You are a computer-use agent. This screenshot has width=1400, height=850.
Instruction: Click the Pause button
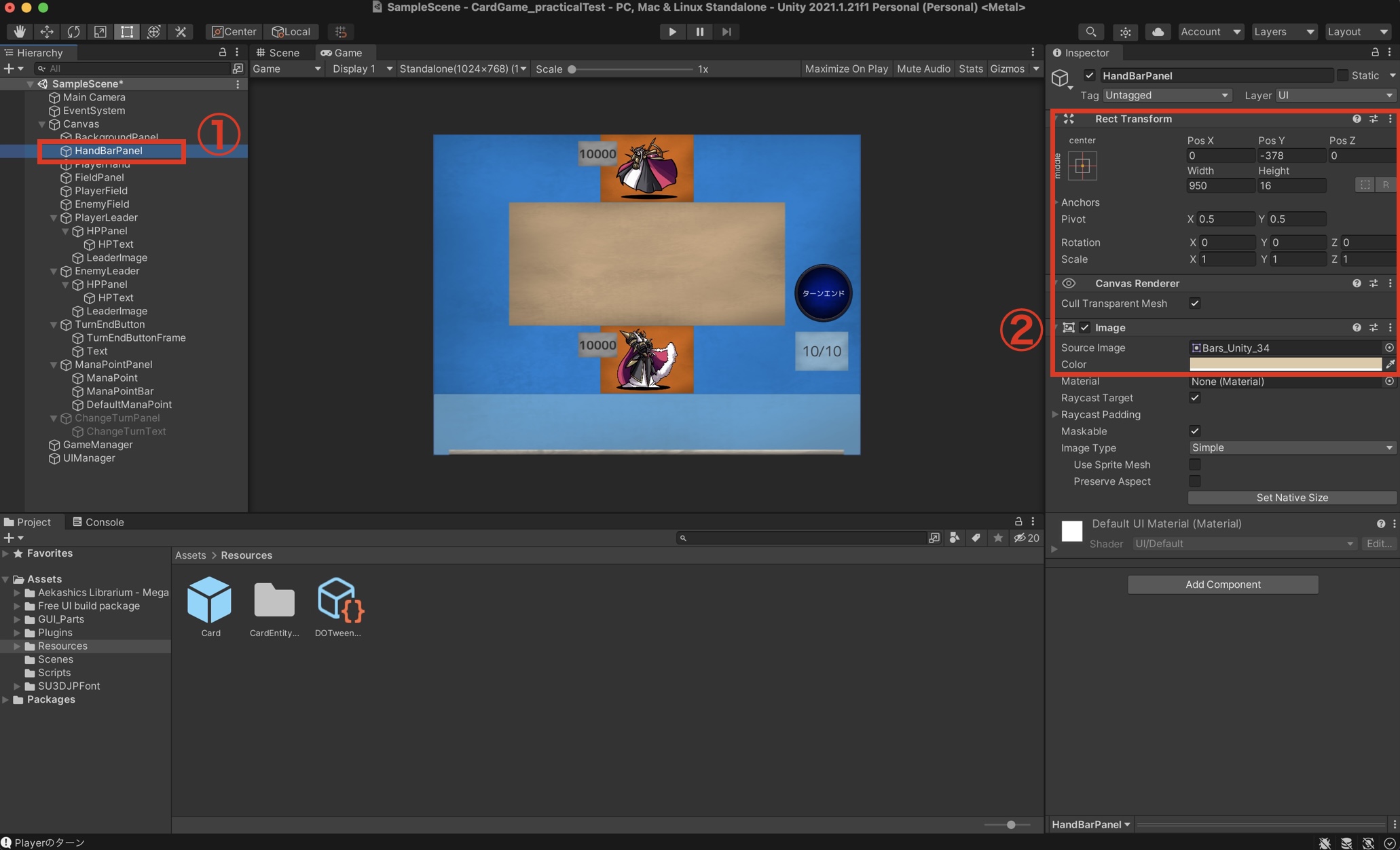pos(699,31)
